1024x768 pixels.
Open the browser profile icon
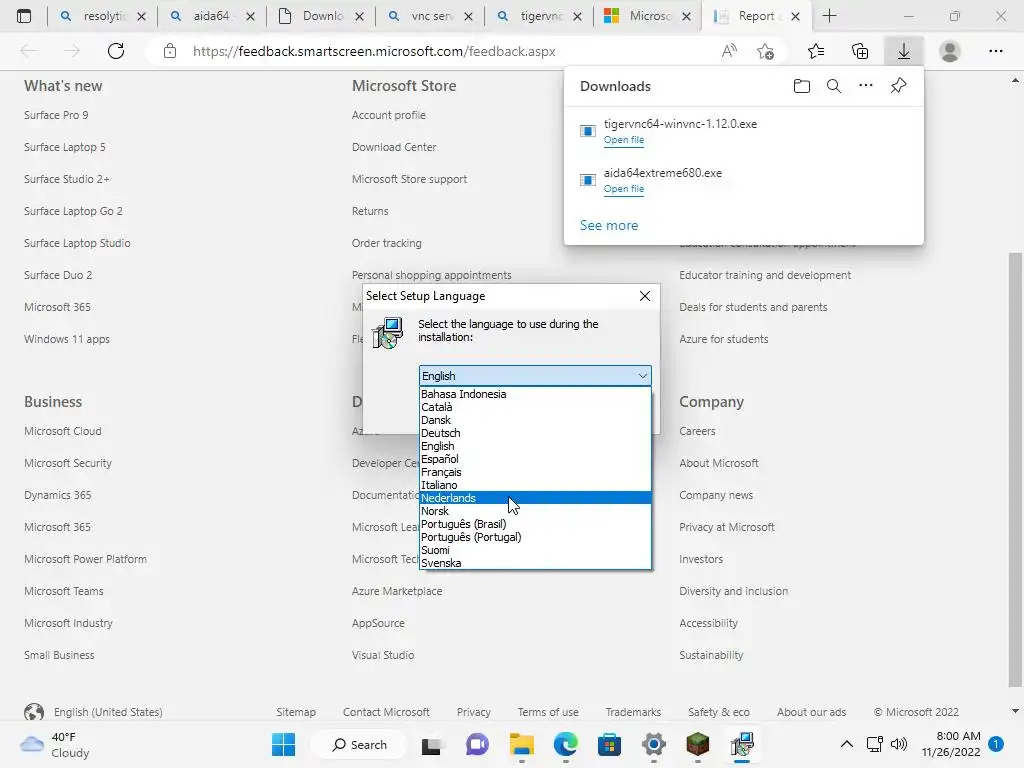950,51
